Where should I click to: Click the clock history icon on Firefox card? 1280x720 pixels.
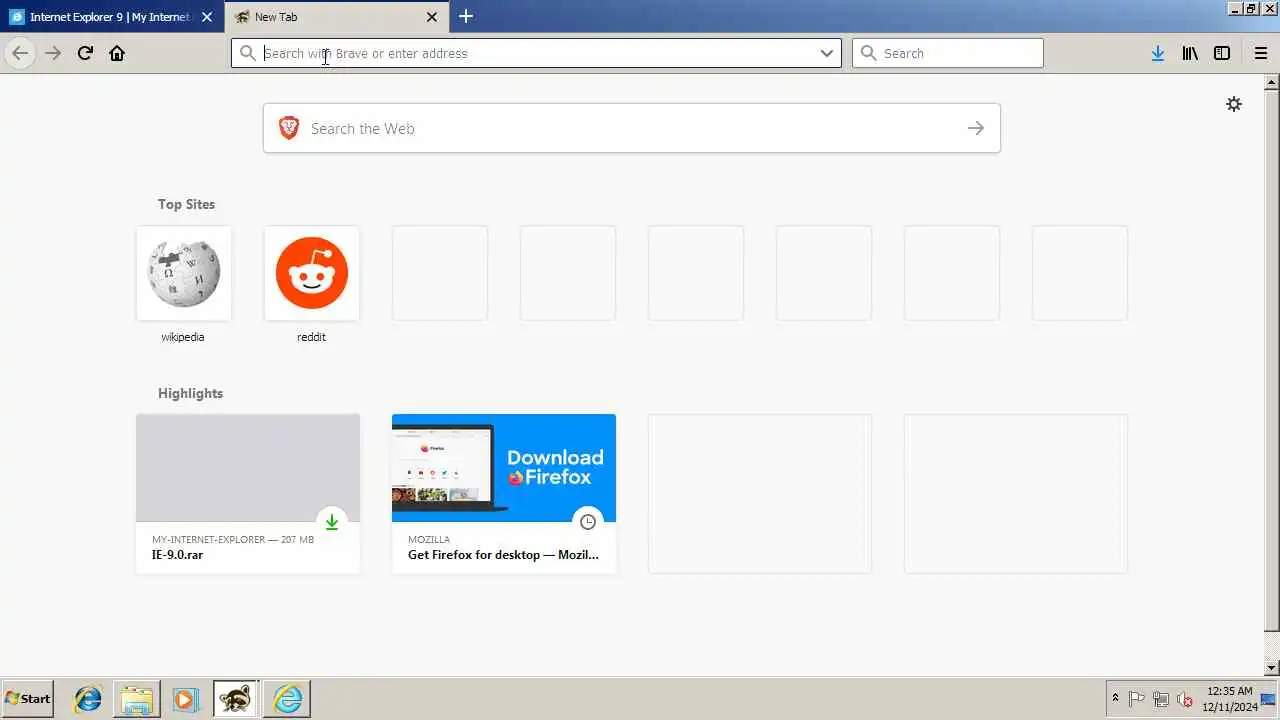(588, 522)
